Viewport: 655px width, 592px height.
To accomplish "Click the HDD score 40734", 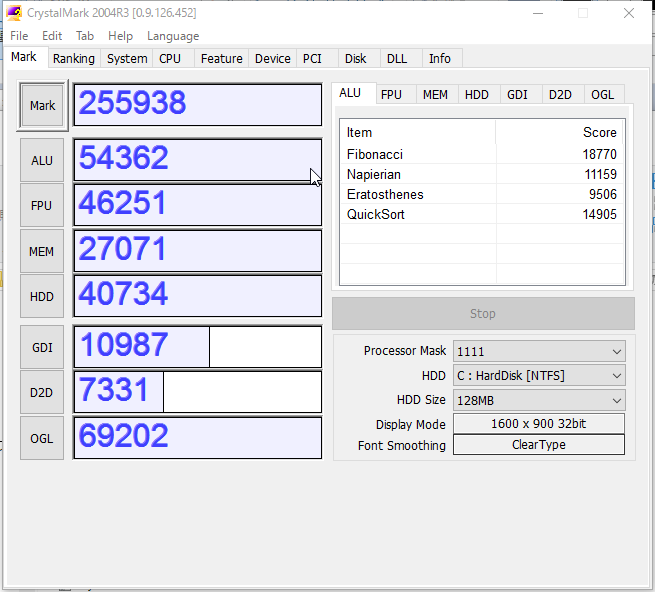I will coord(198,296).
